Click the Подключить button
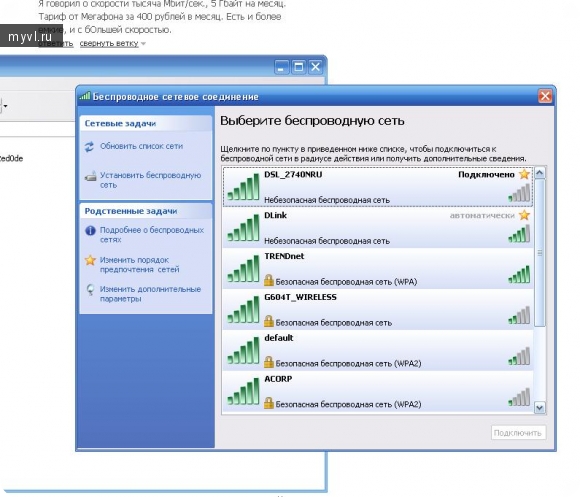 click(518, 433)
